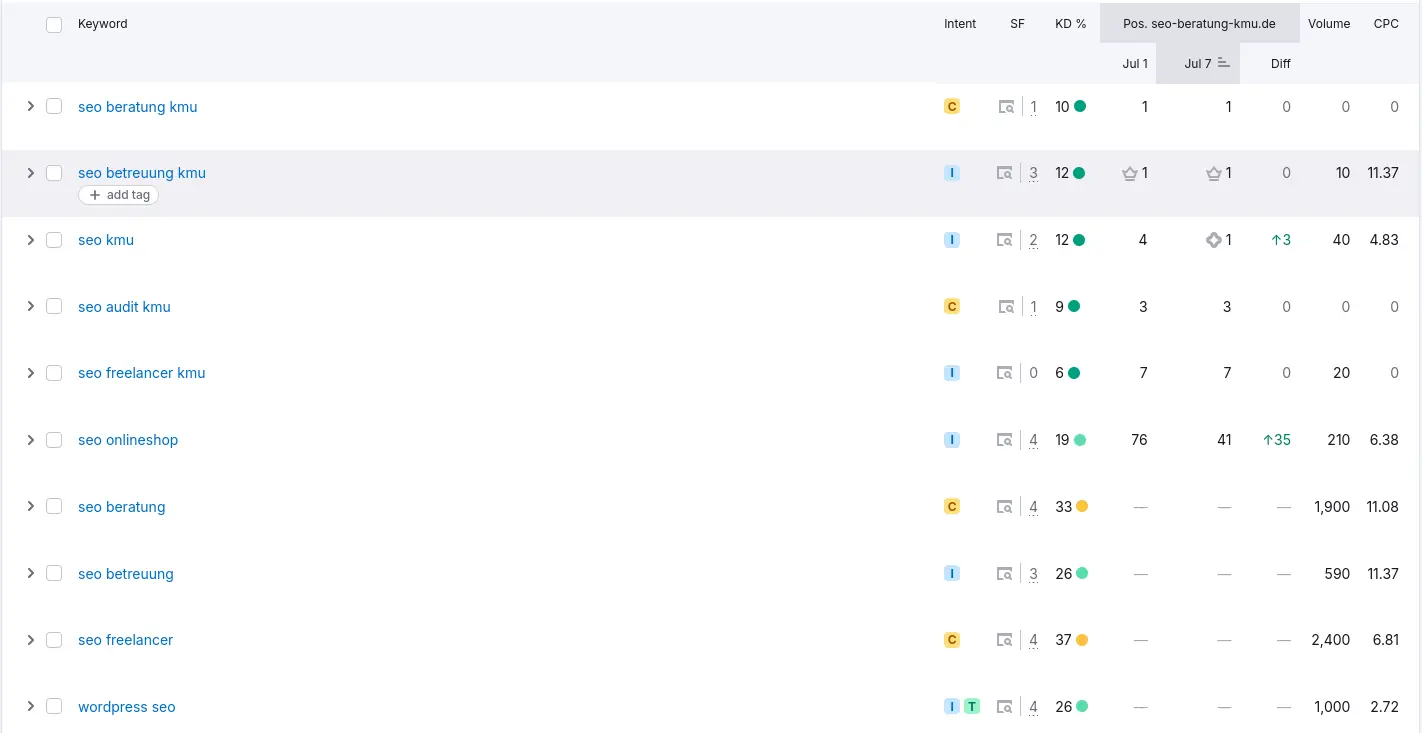Image resolution: width=1422 pixels, height=733 pixels.
Task: Click Commercial intent badge for seo freelancer row
Action: click(952, 640)
